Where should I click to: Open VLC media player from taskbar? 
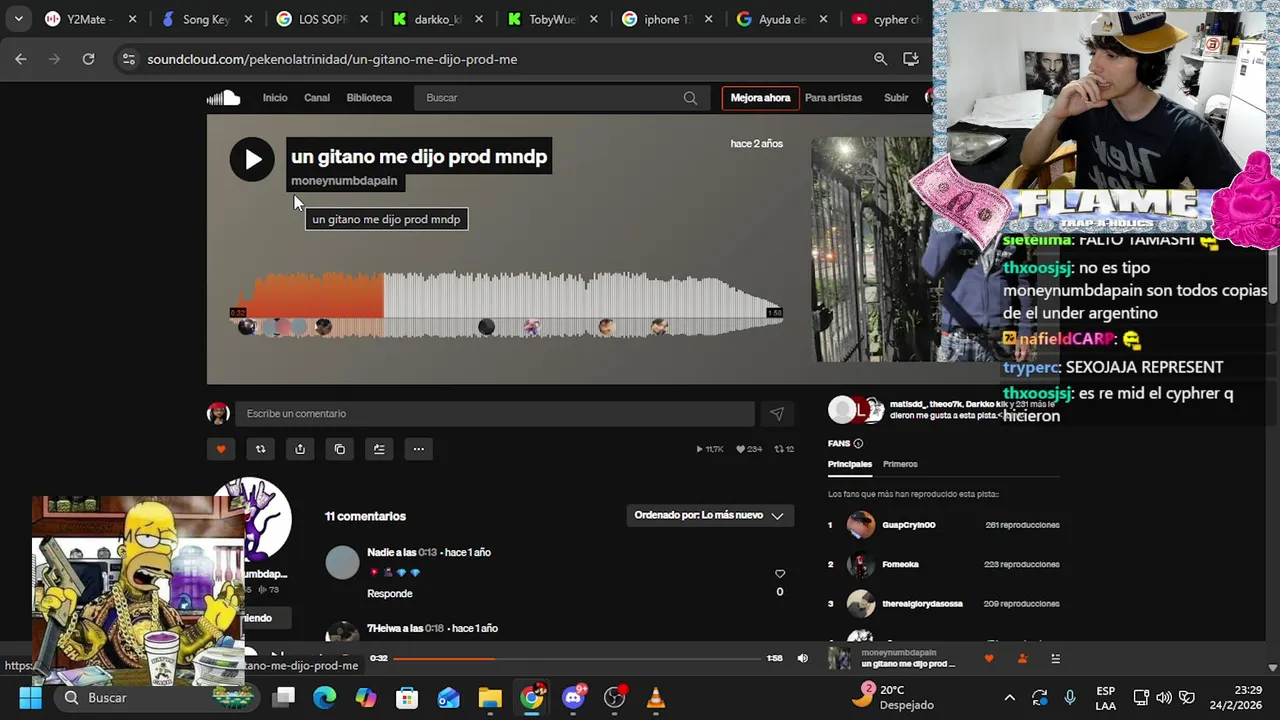click(656, 697)
